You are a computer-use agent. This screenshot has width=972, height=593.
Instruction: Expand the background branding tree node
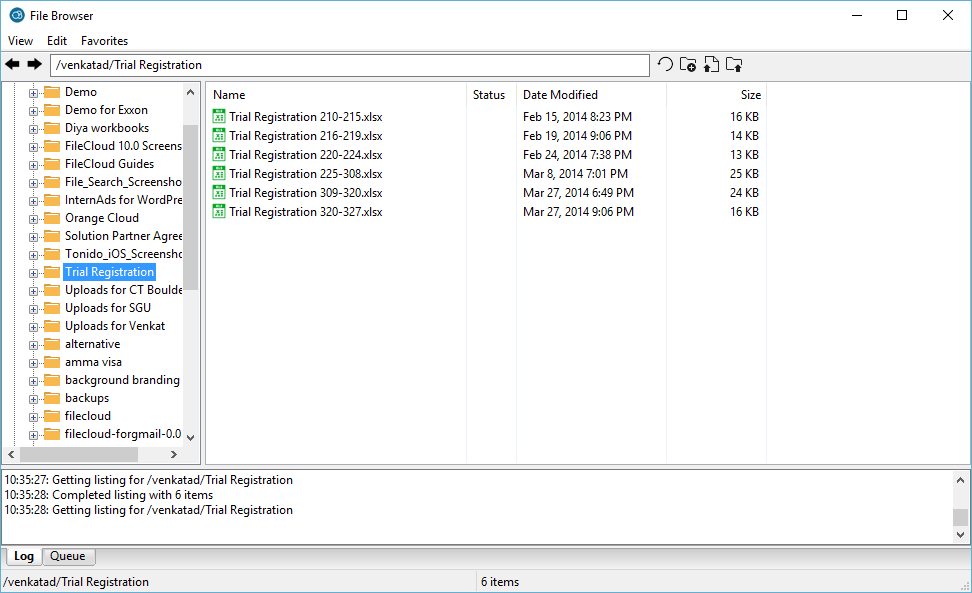33,381
